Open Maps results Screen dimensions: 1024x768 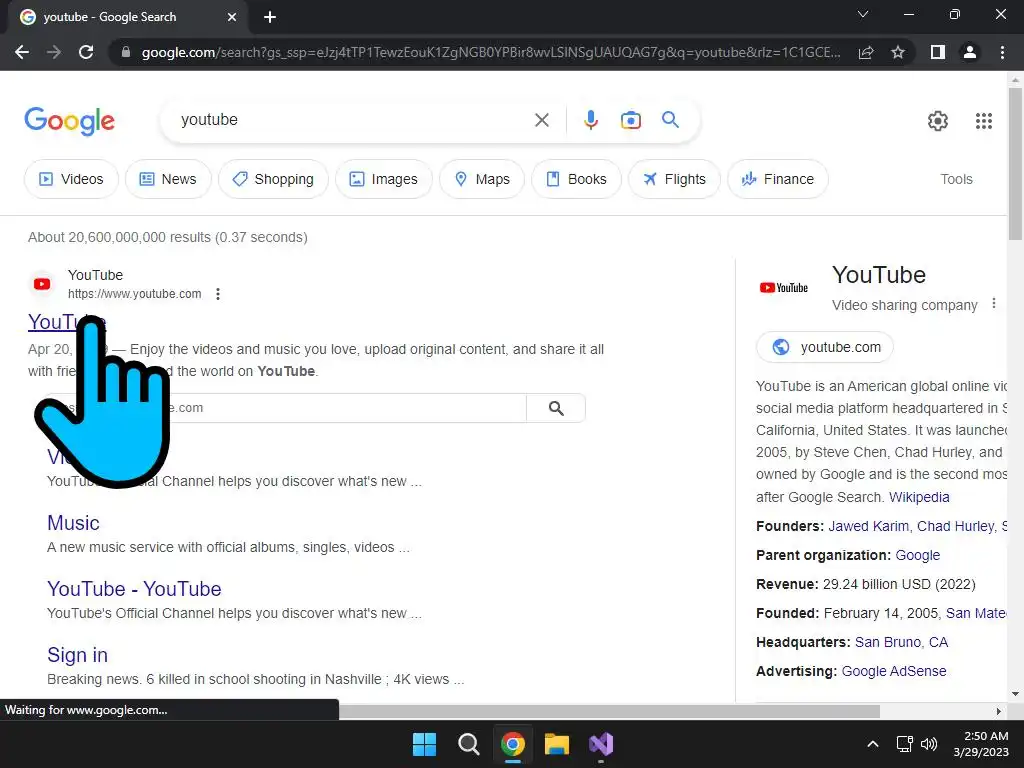click(482, 179)
